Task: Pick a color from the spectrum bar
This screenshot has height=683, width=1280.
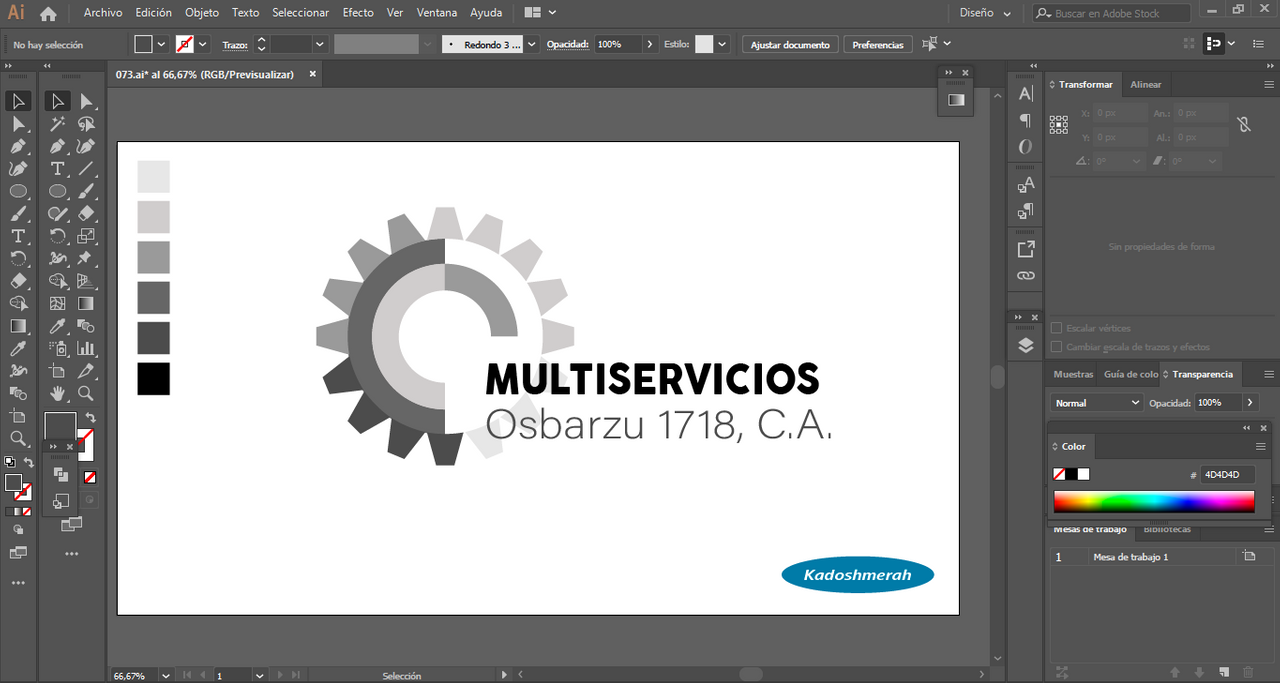Action: pyautogui.click(x=1153, y=502)
